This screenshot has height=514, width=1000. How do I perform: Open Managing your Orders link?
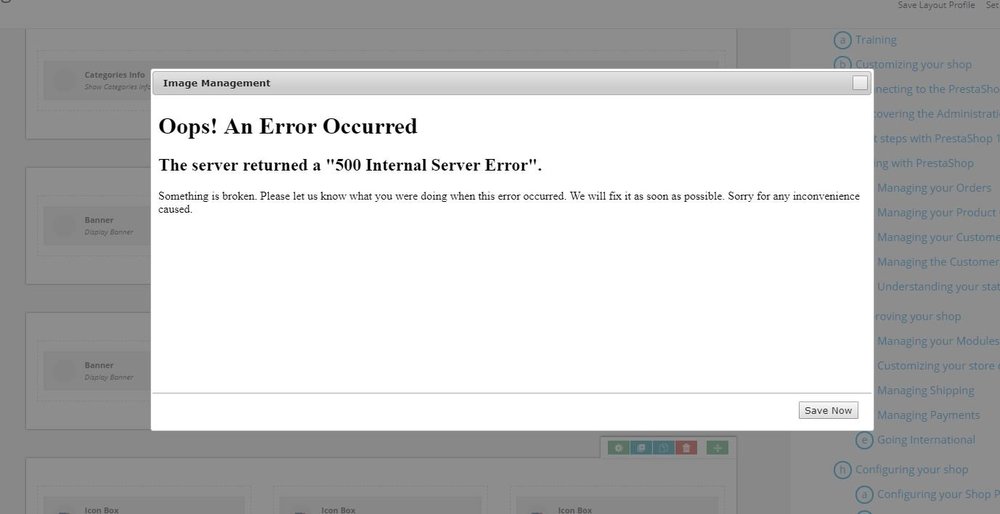coord(934,187)
